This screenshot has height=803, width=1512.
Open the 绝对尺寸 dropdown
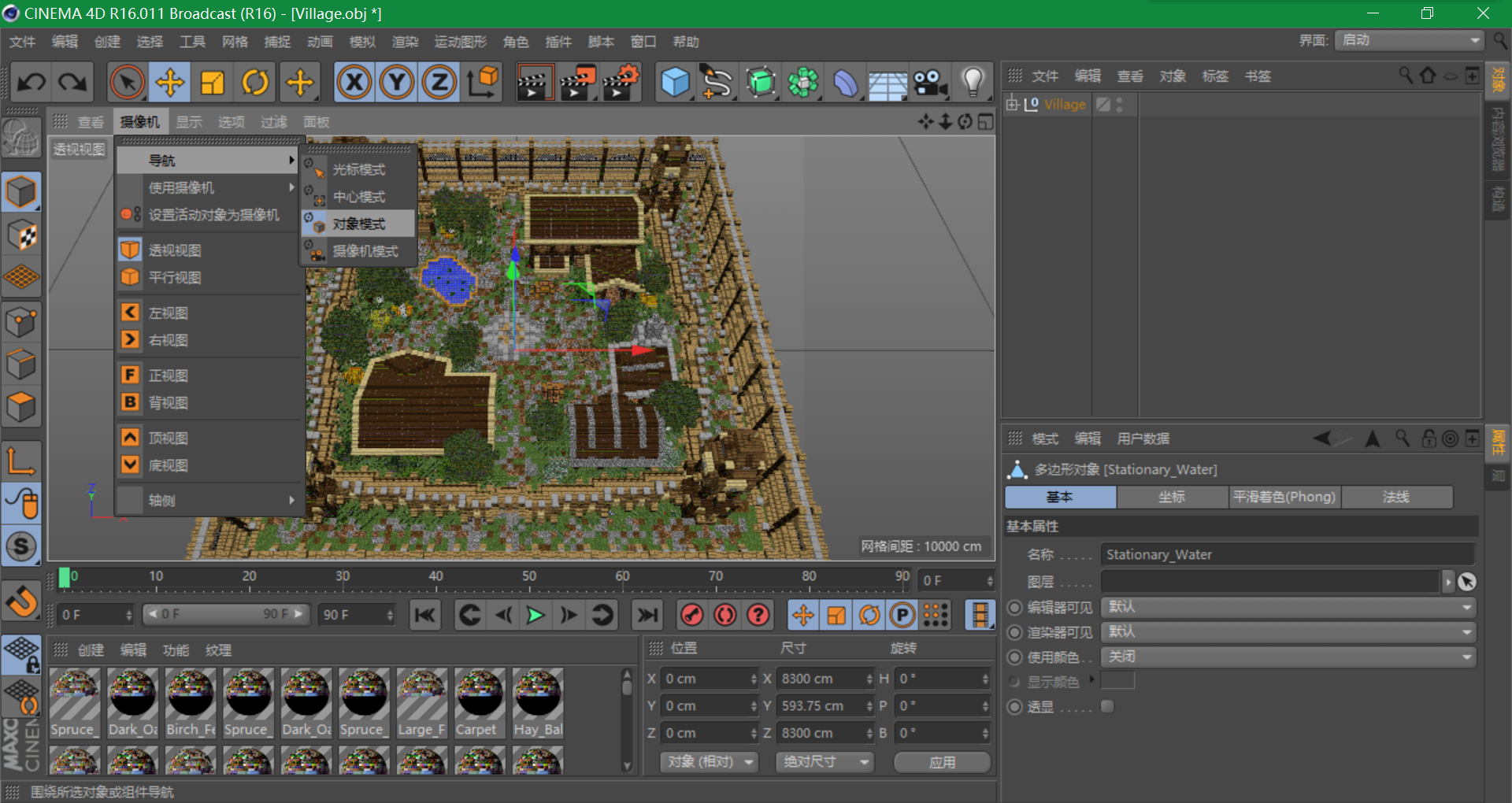click(825, 762)
